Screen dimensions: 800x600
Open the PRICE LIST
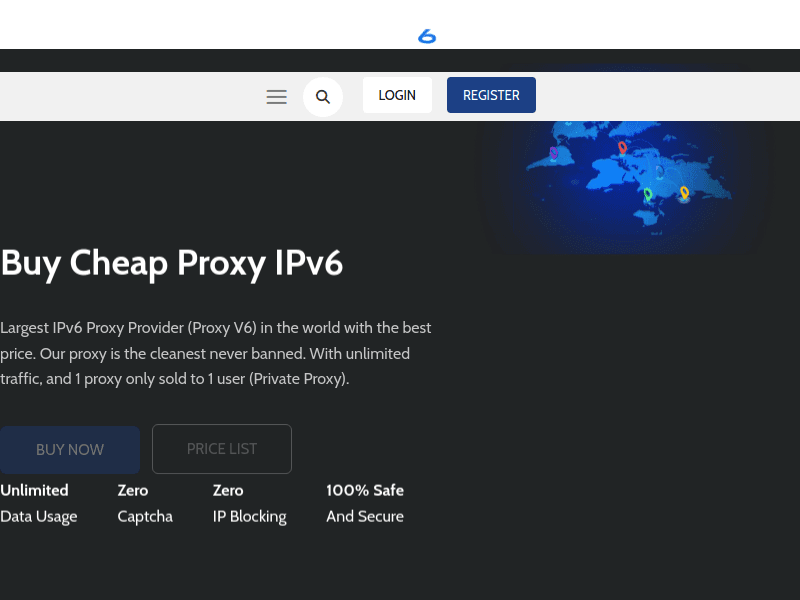point(221,449)
